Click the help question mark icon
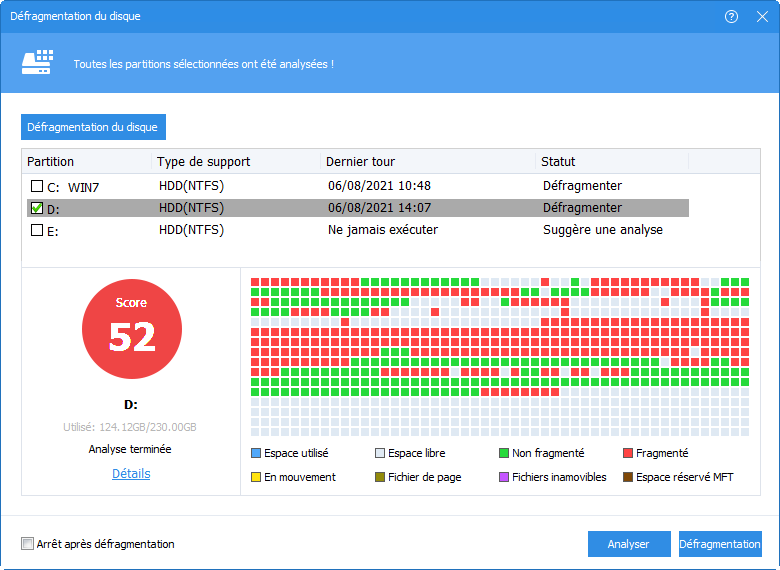 pos(733,17)
